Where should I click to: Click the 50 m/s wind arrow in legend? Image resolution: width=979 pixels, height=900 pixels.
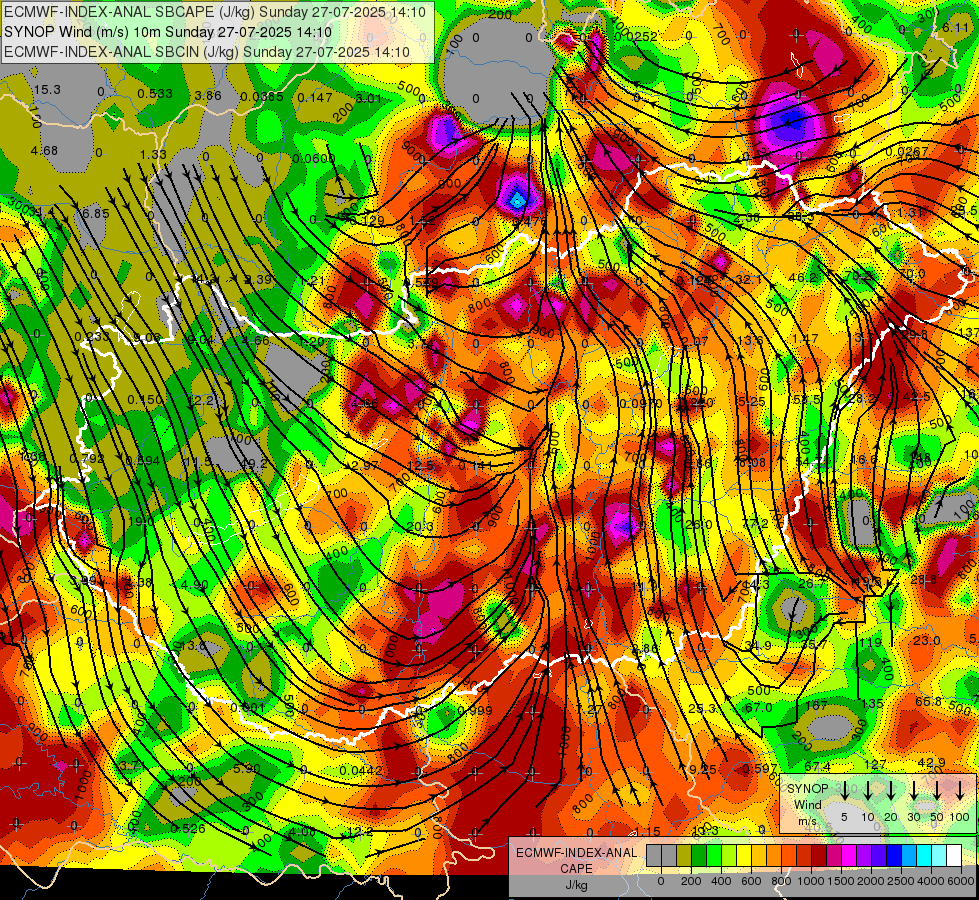coord(937,790)
